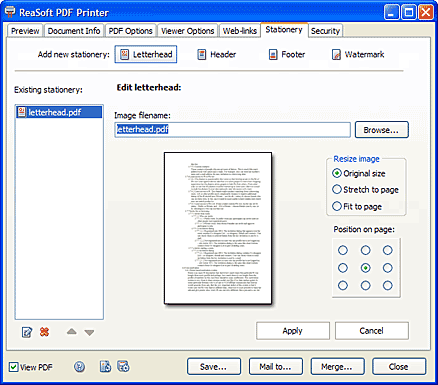Click the Close button at bottom
Image resolution: width=438 pixels, height=385 pixels.
pyautogui.click(x=399, y=367)
